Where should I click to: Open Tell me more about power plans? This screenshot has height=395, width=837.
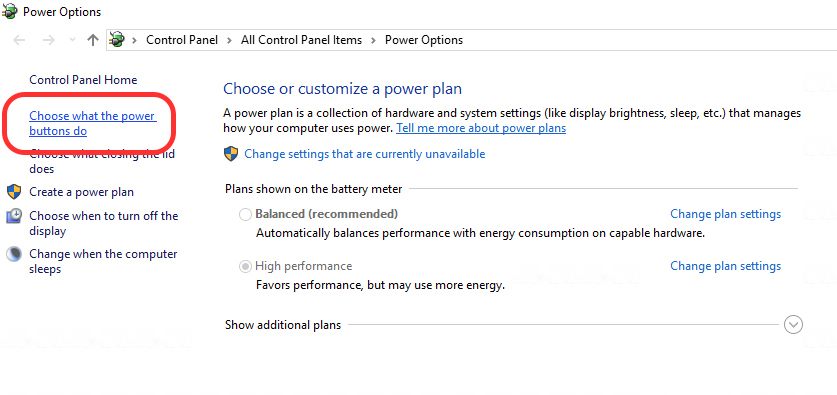[481, 128]
